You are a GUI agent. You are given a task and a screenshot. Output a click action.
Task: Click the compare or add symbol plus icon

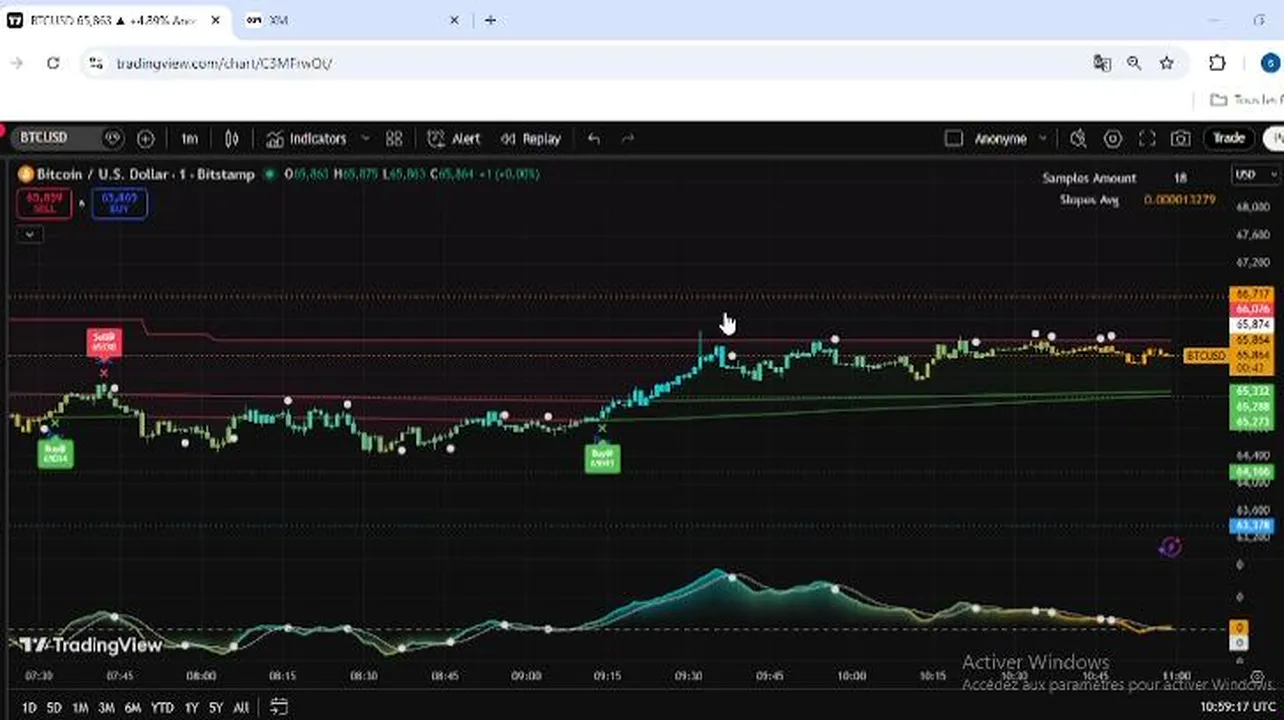tap(145, 139)
